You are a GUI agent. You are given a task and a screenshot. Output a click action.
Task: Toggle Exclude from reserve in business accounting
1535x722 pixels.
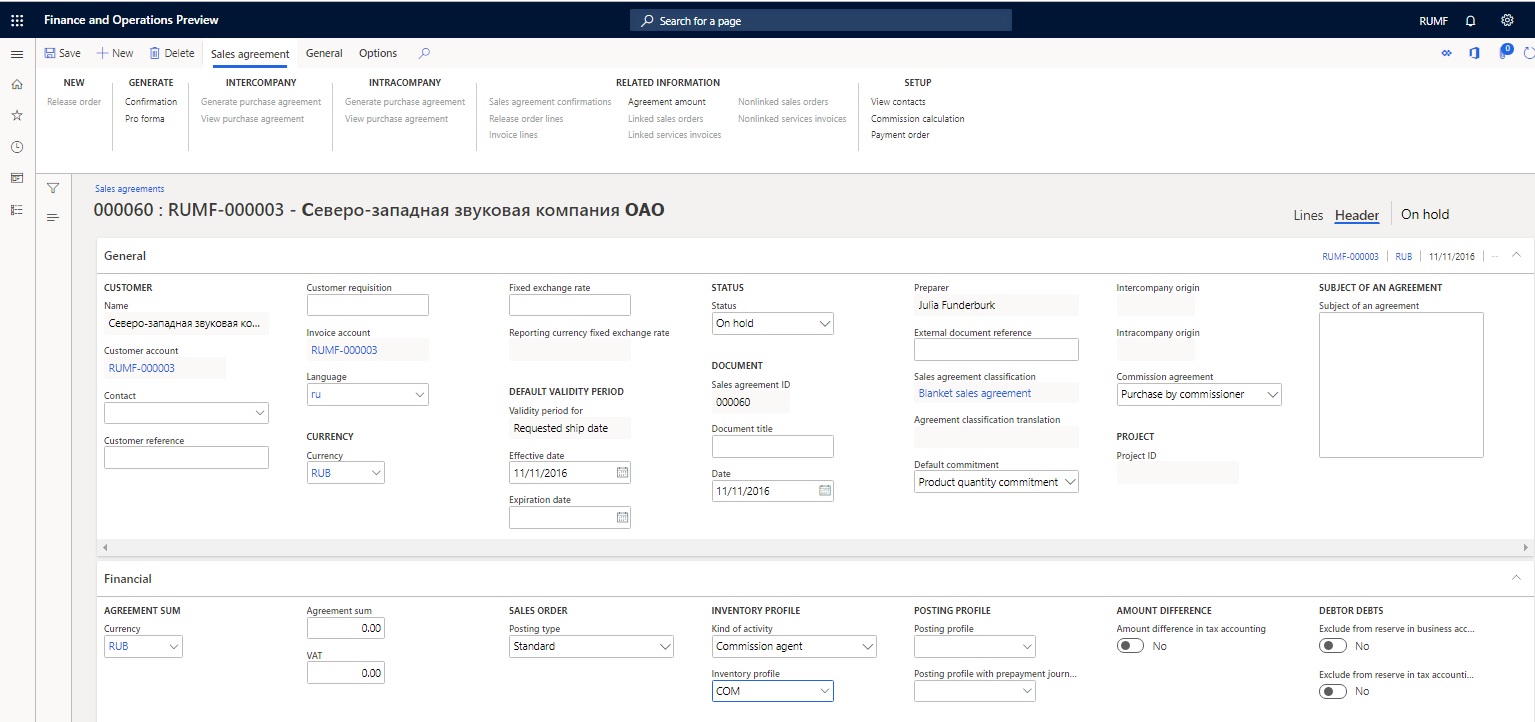(1333, 646)
